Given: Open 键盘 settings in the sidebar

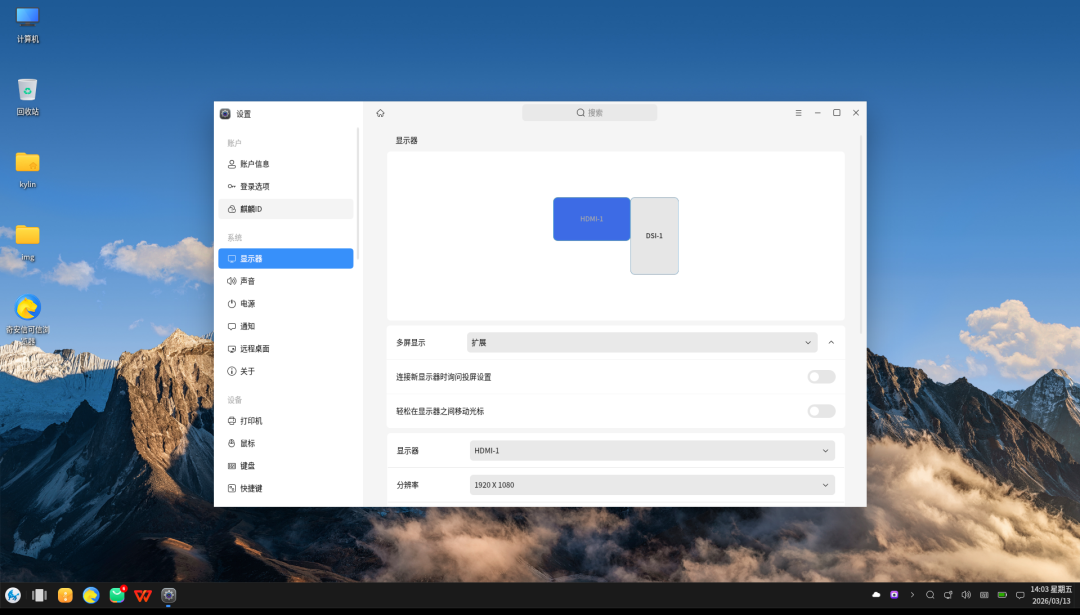Looking at the screenshot, I should [x=286, y=466].
